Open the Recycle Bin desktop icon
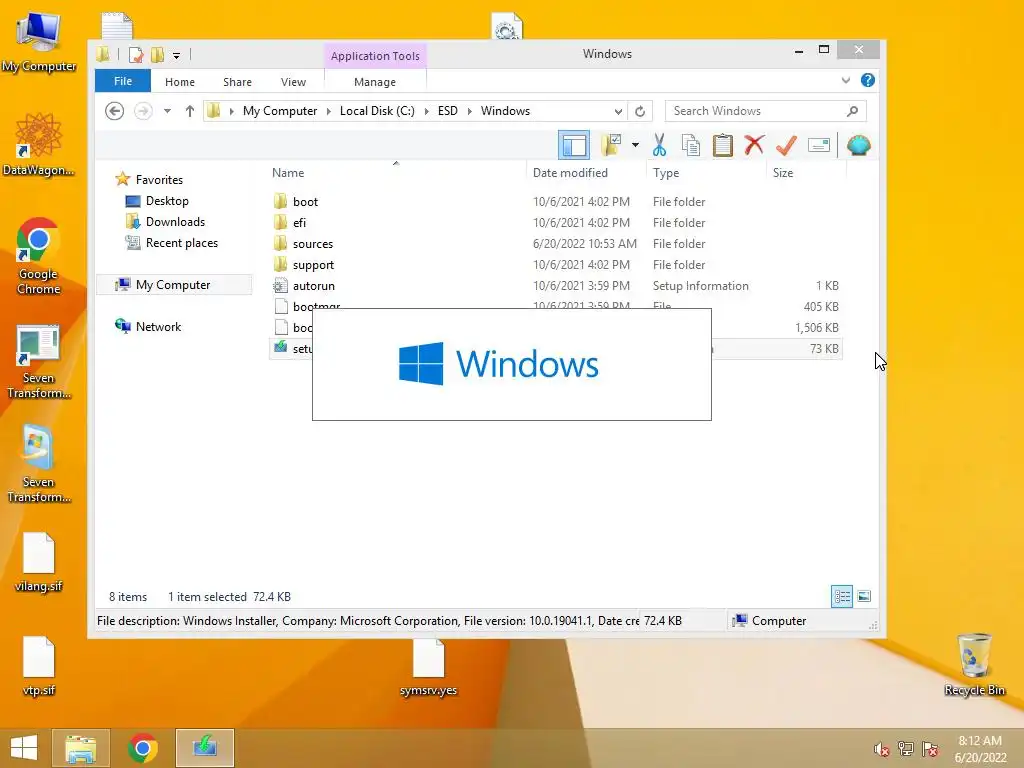Viewport: 1024px width, 768px height. 974,664
